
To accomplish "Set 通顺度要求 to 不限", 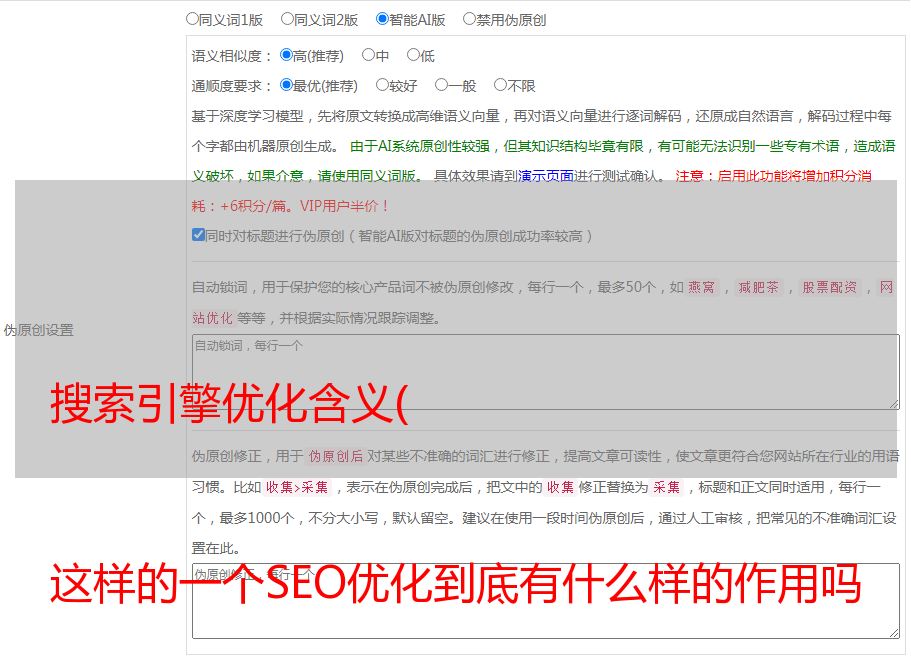I will click(x=500, y=85).
